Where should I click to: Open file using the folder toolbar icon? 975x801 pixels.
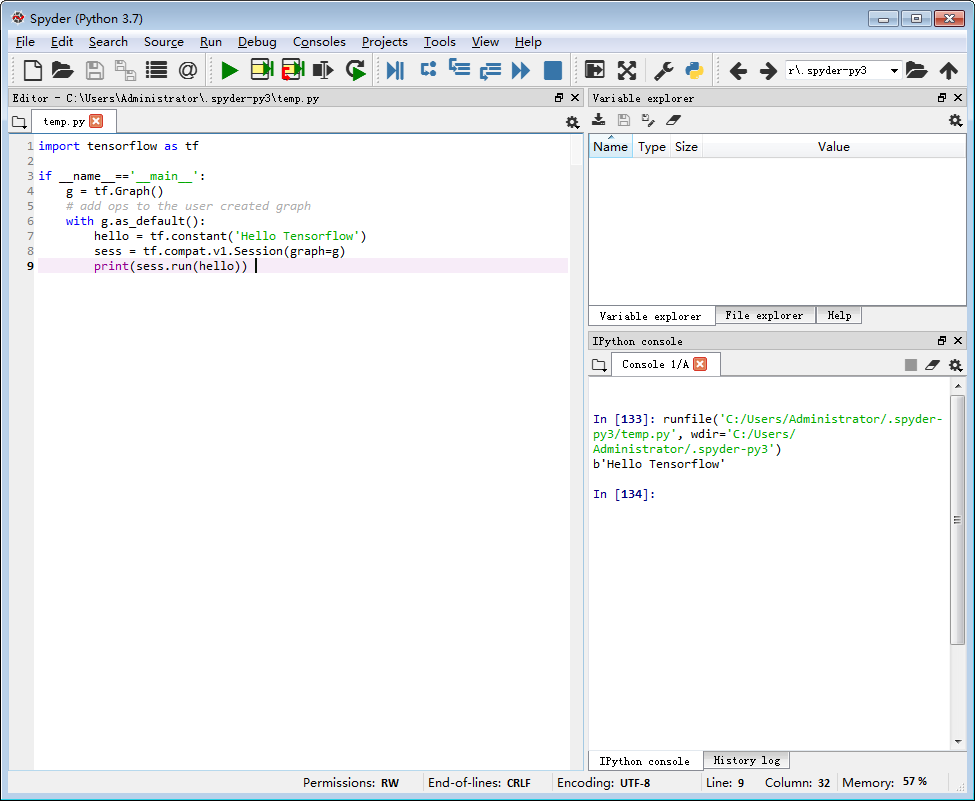63,70
